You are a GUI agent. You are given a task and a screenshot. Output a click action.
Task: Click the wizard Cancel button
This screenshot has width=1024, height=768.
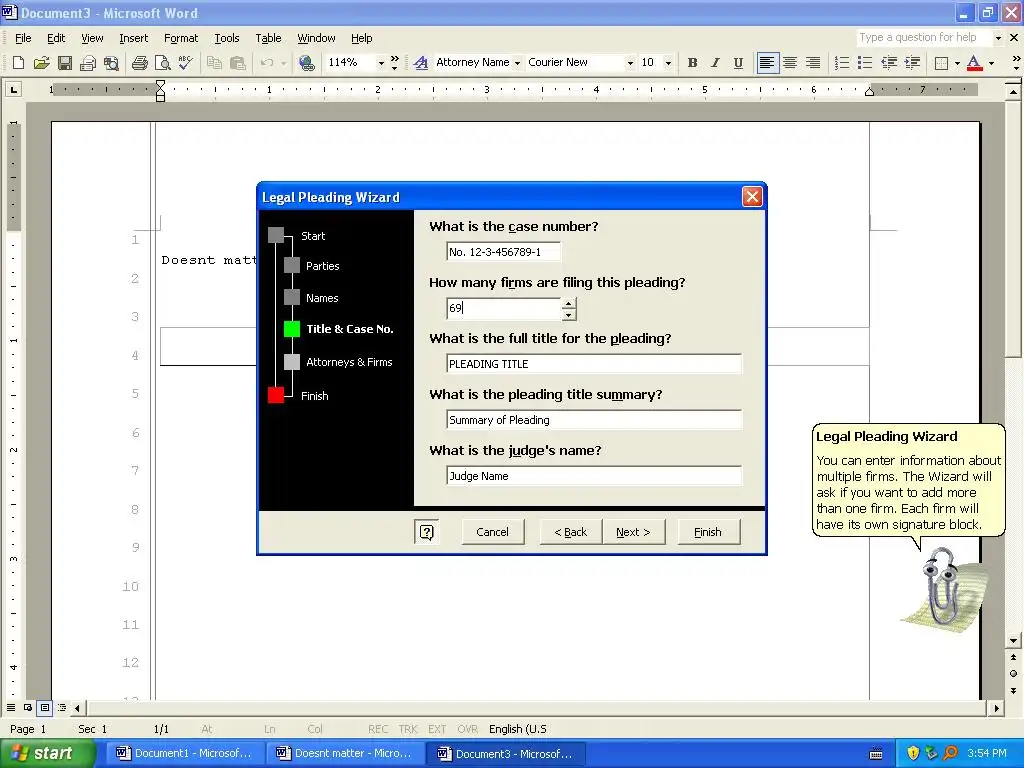pos(492,532)
